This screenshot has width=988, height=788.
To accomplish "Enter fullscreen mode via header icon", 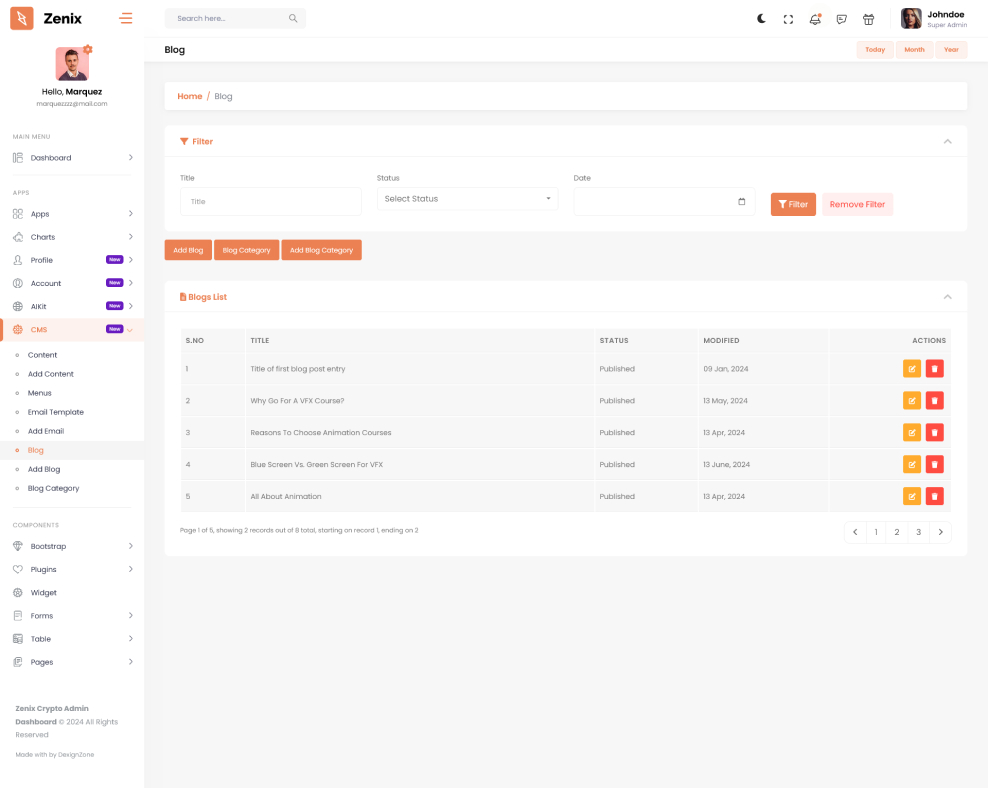I will point(788,19).
